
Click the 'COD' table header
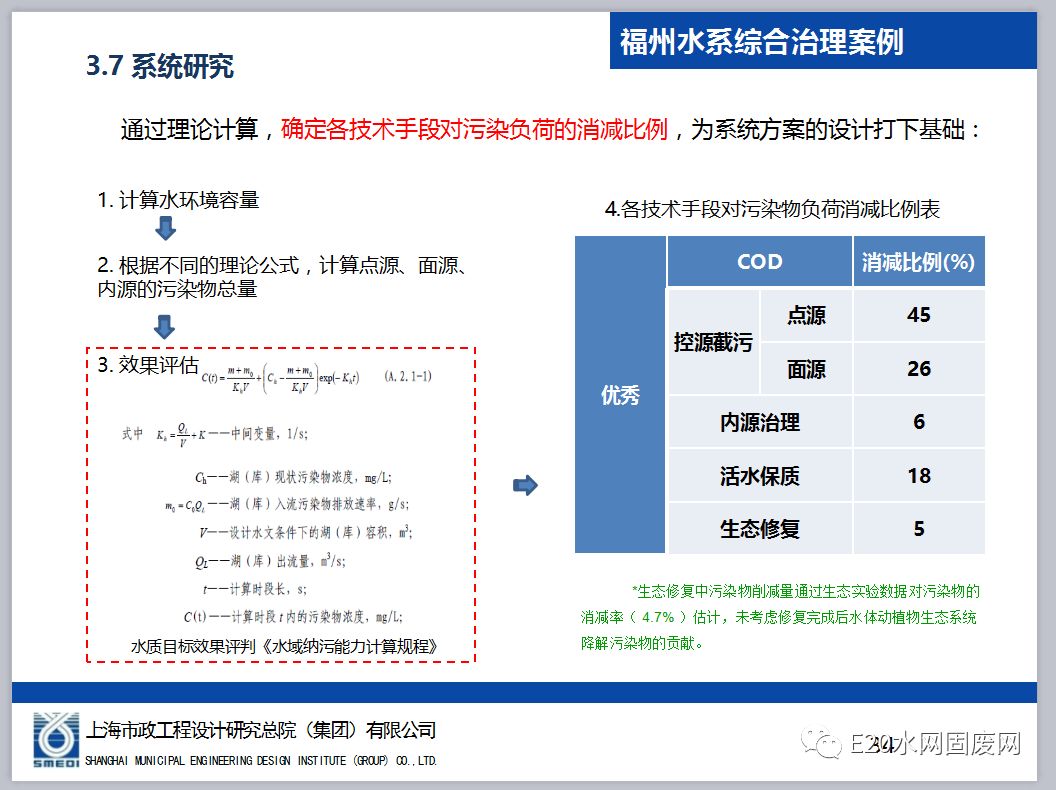[x=760, y=261]
